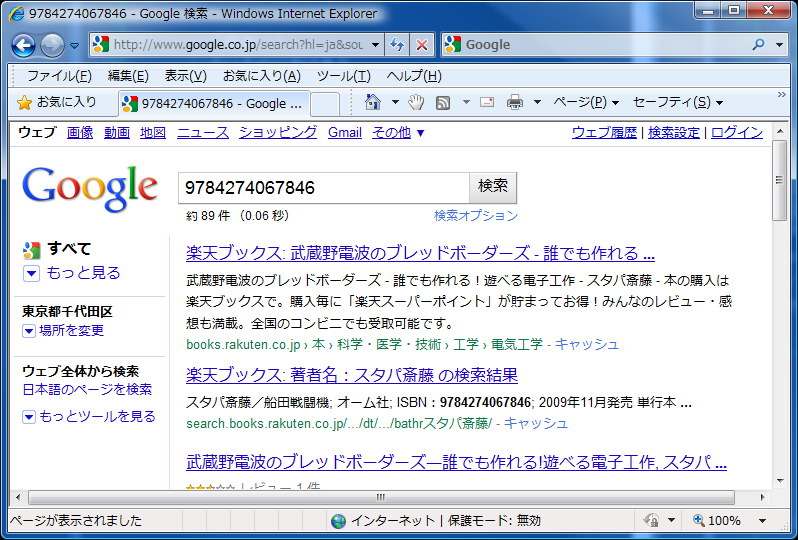The height and width of the screenshot is (540, 798).
Task: Open the ウェブ履歴 link
Action: (604, 133)
